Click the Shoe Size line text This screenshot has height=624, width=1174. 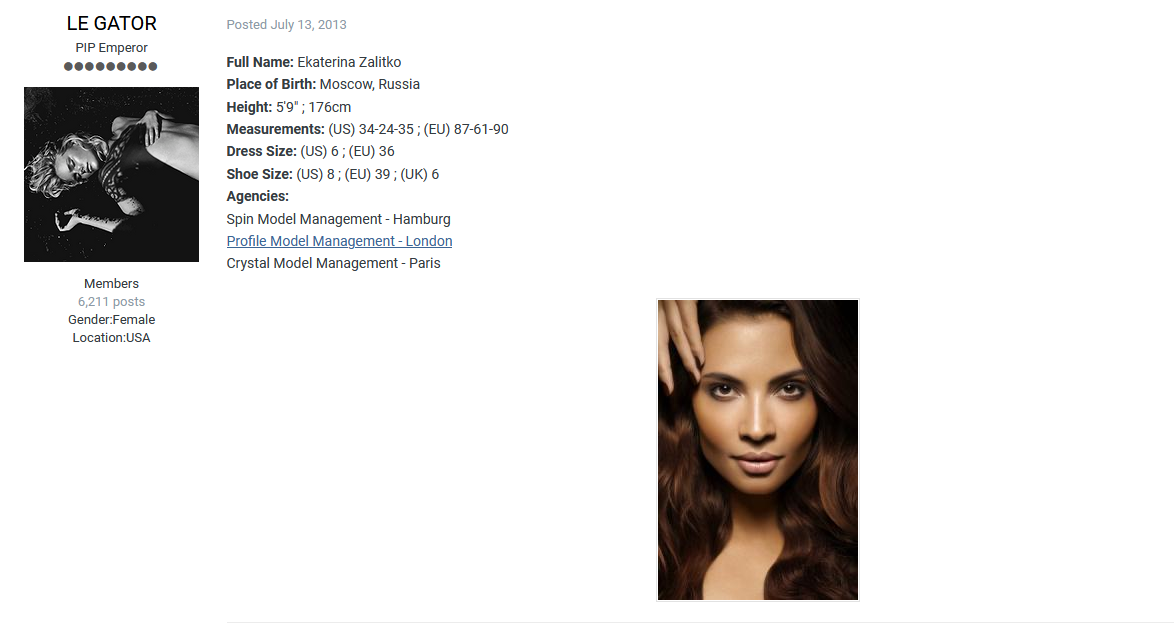pyautogui.click(x=333, y=175)
